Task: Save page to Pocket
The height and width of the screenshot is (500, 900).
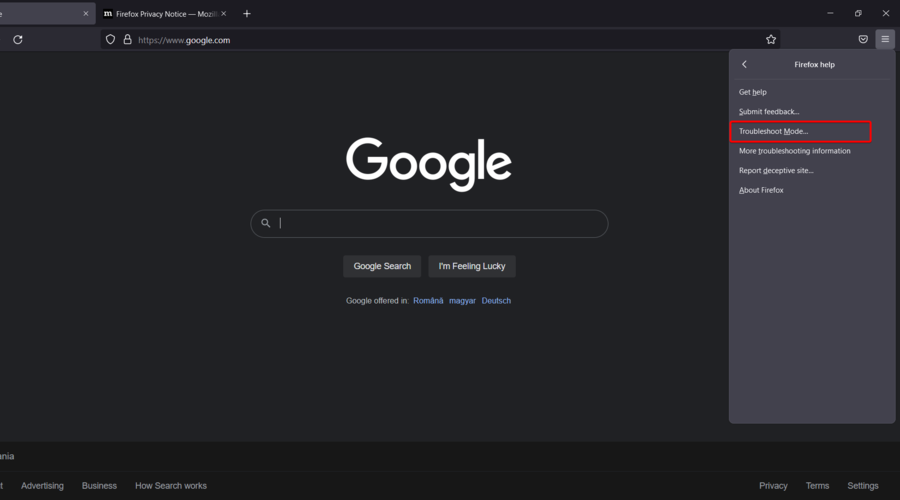Action: [x=863, y=40]
